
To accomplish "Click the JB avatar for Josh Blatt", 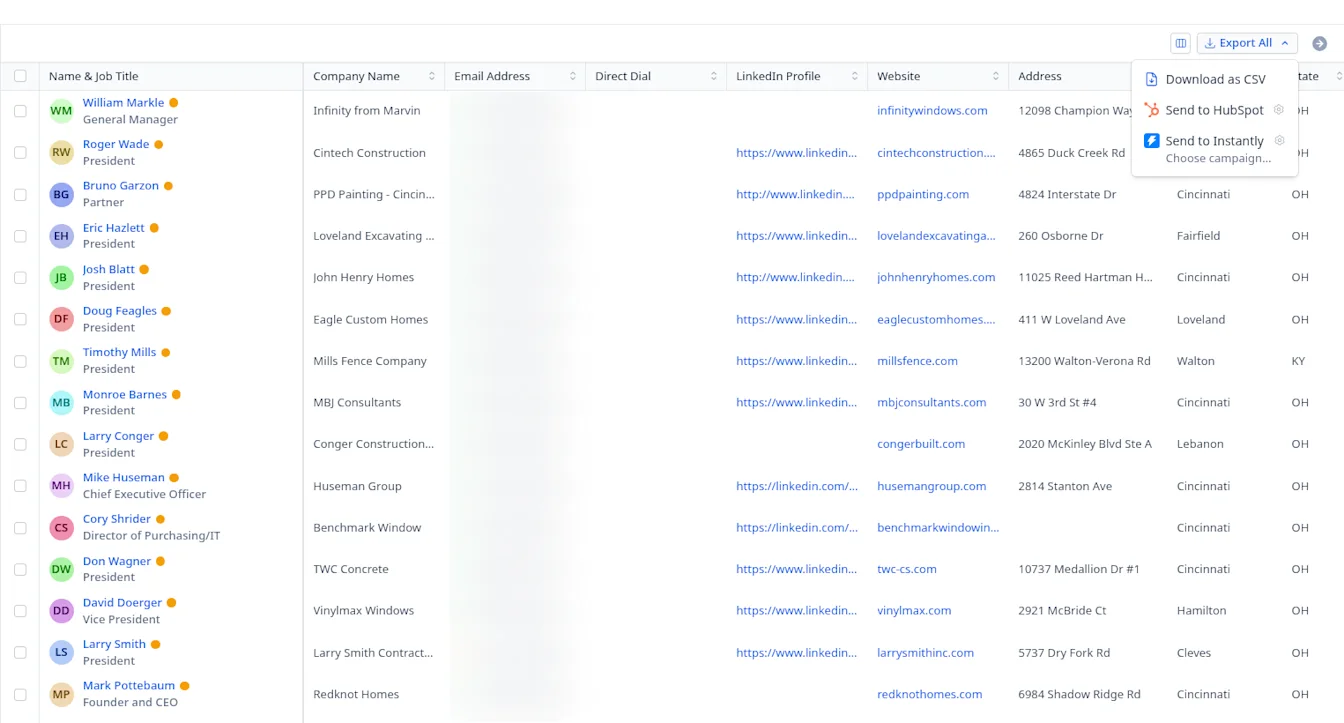I will point(62,277).
